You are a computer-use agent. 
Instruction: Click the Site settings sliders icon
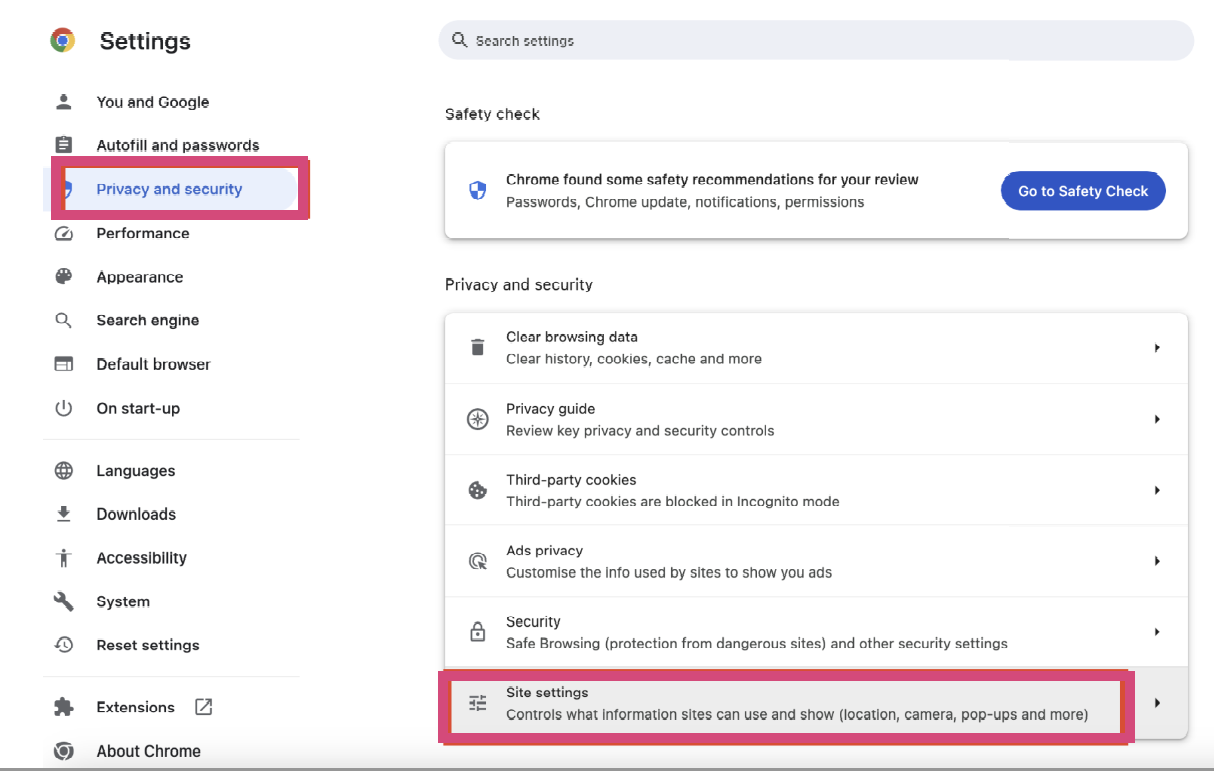[x=478, y=703]
